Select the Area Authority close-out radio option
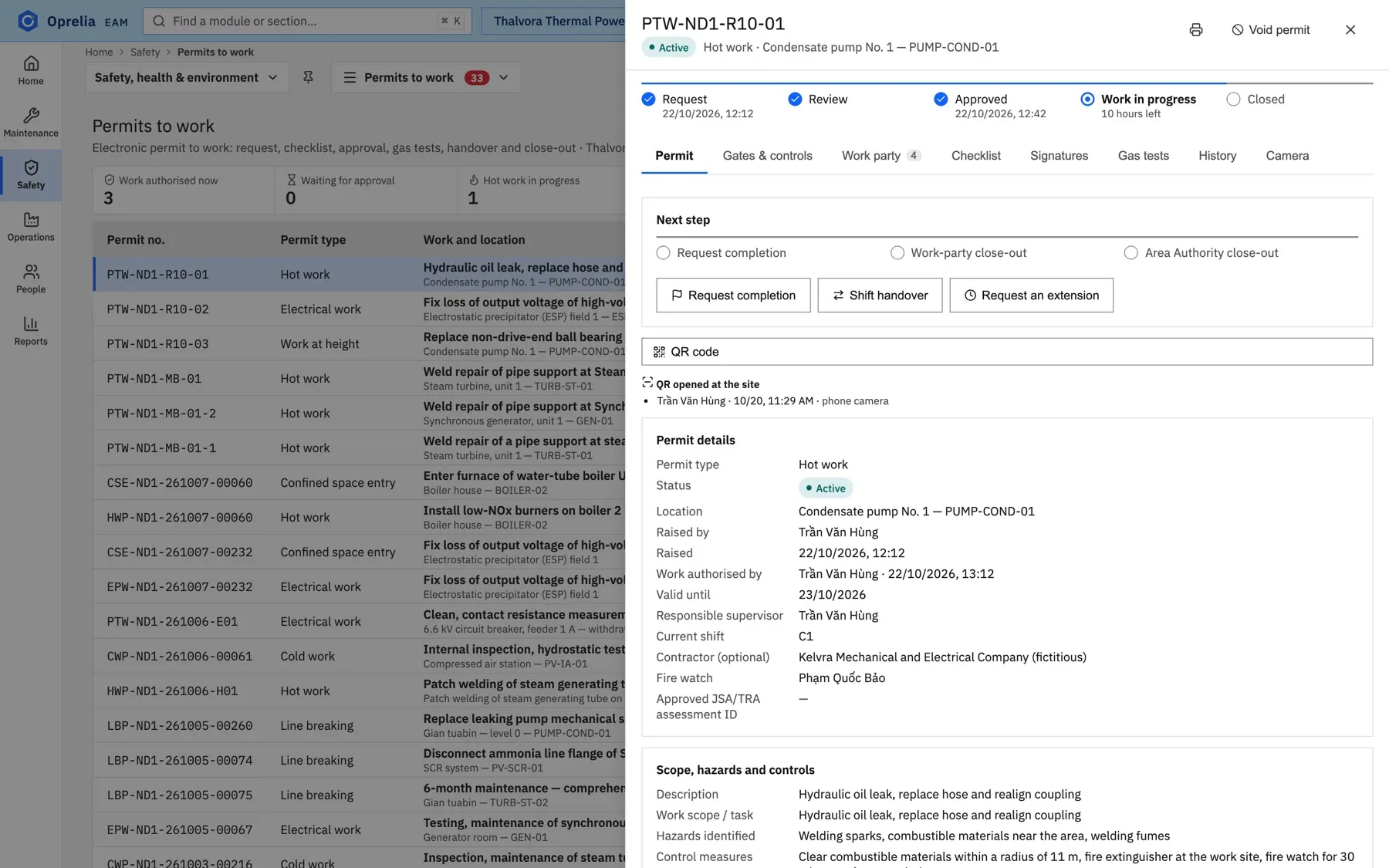The image size is (1389, 868). click(1130, 252)
